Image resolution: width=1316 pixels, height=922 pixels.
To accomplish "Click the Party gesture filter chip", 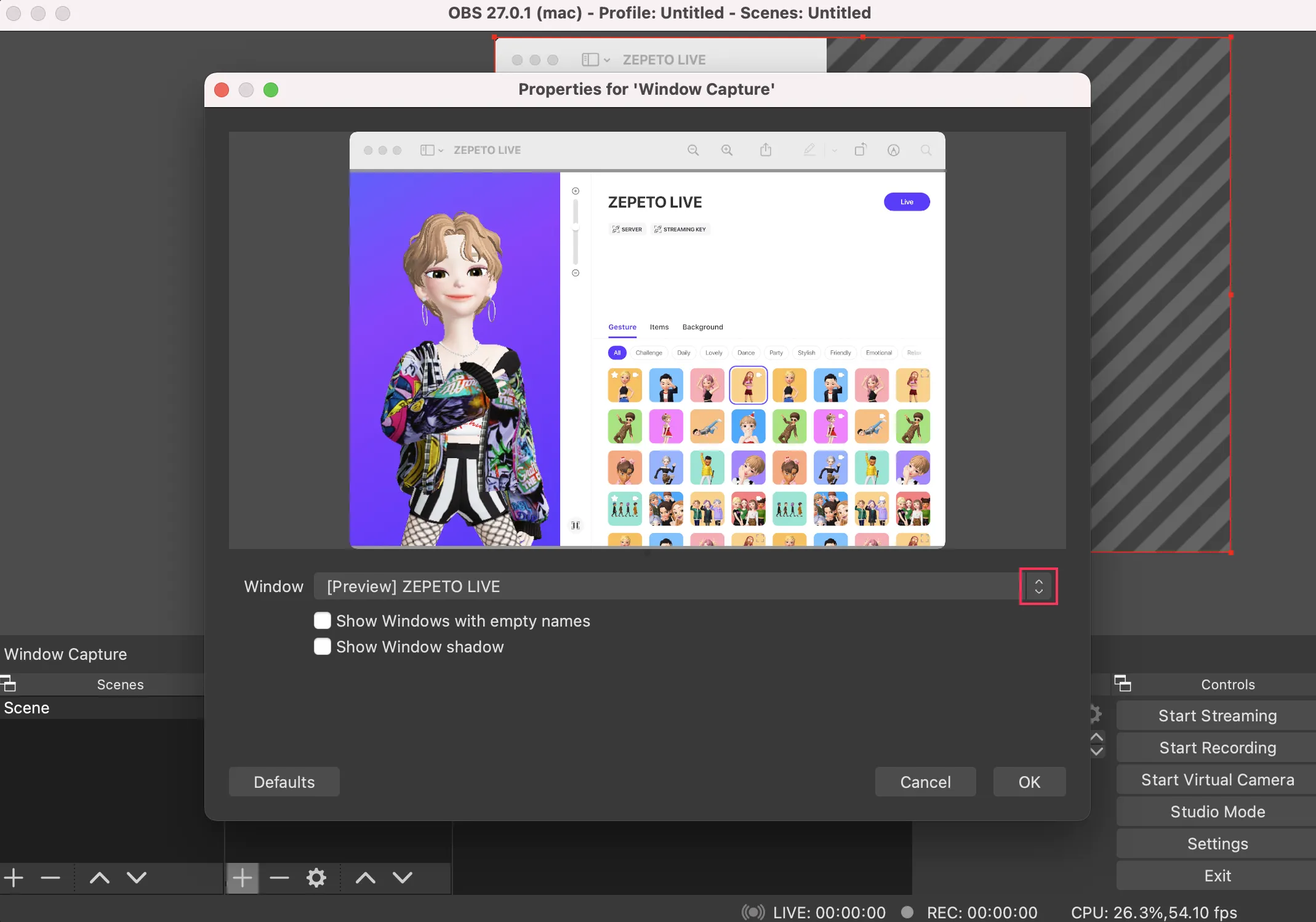I will point(776,353).
